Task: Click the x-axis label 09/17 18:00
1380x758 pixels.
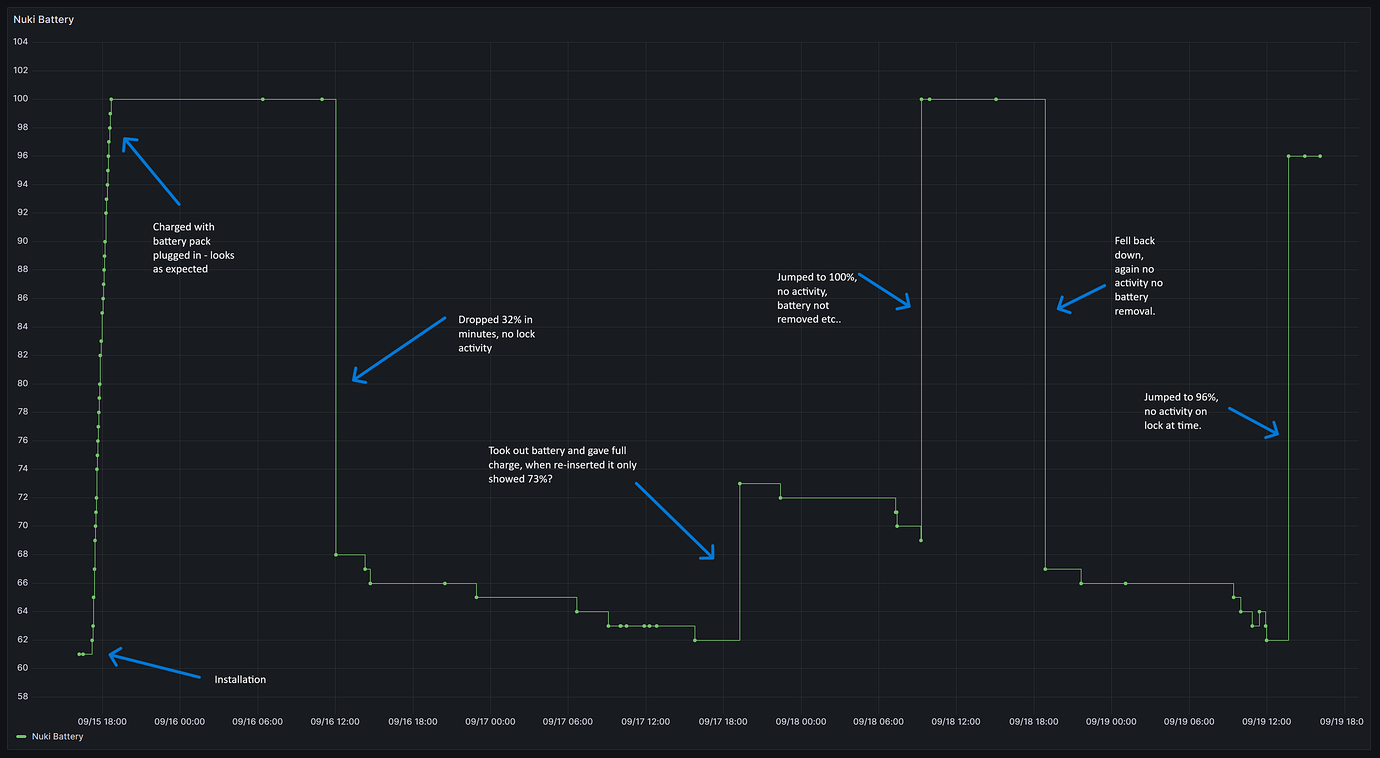Action: pos(723,720)
